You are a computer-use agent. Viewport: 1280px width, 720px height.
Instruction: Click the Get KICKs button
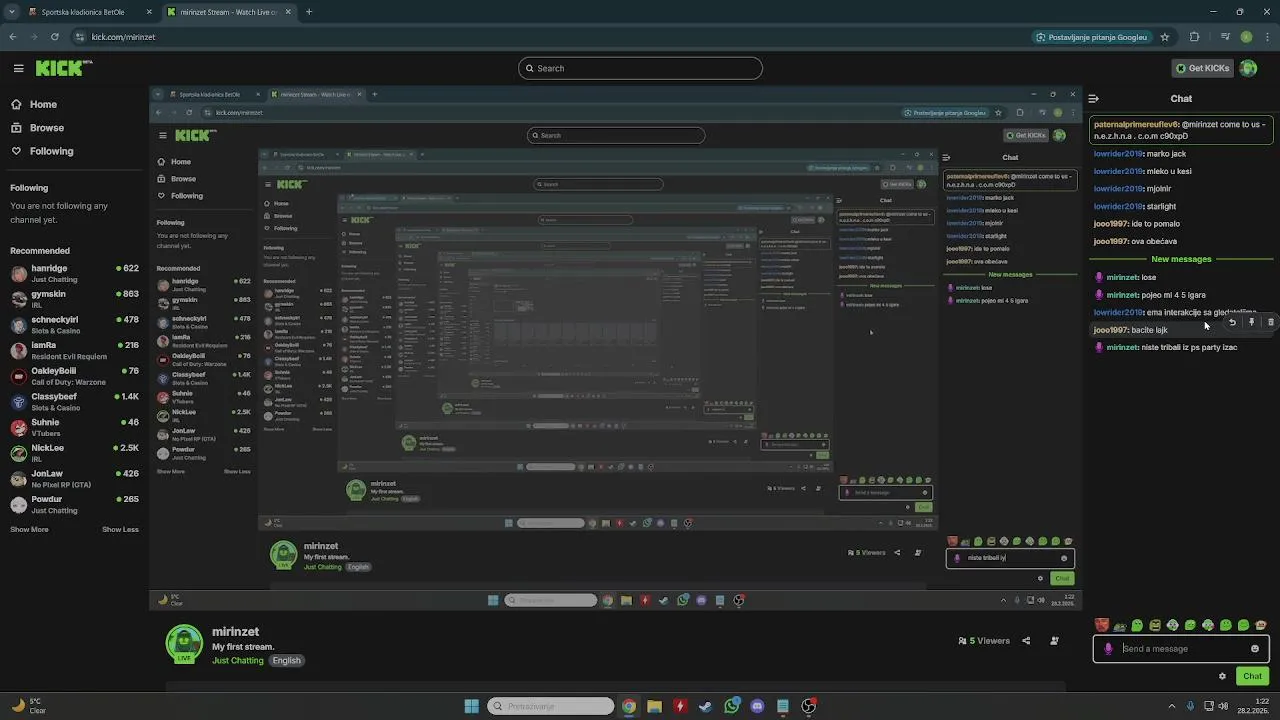click(x=1201, y=68)
